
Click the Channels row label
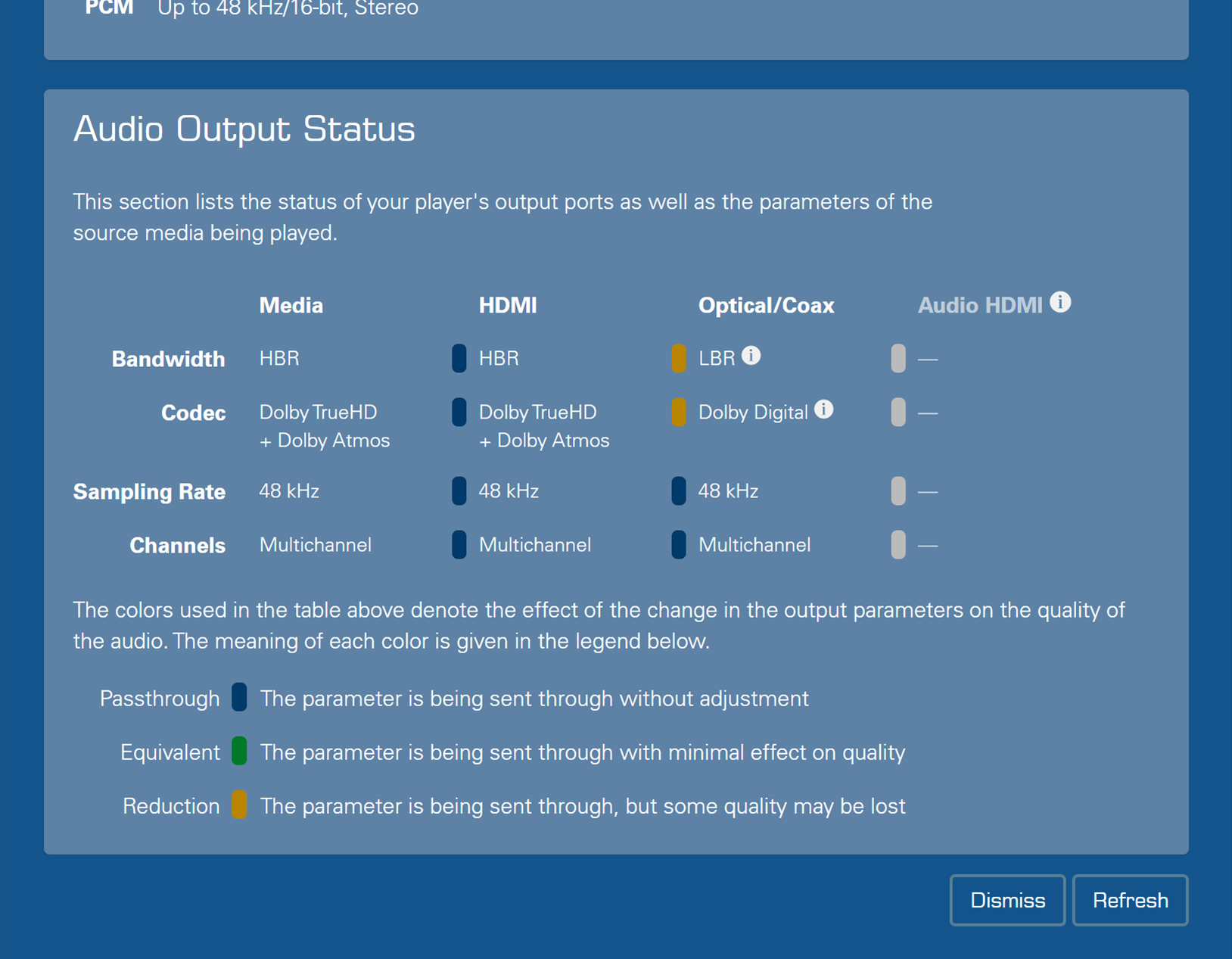(x=177, y=546)
